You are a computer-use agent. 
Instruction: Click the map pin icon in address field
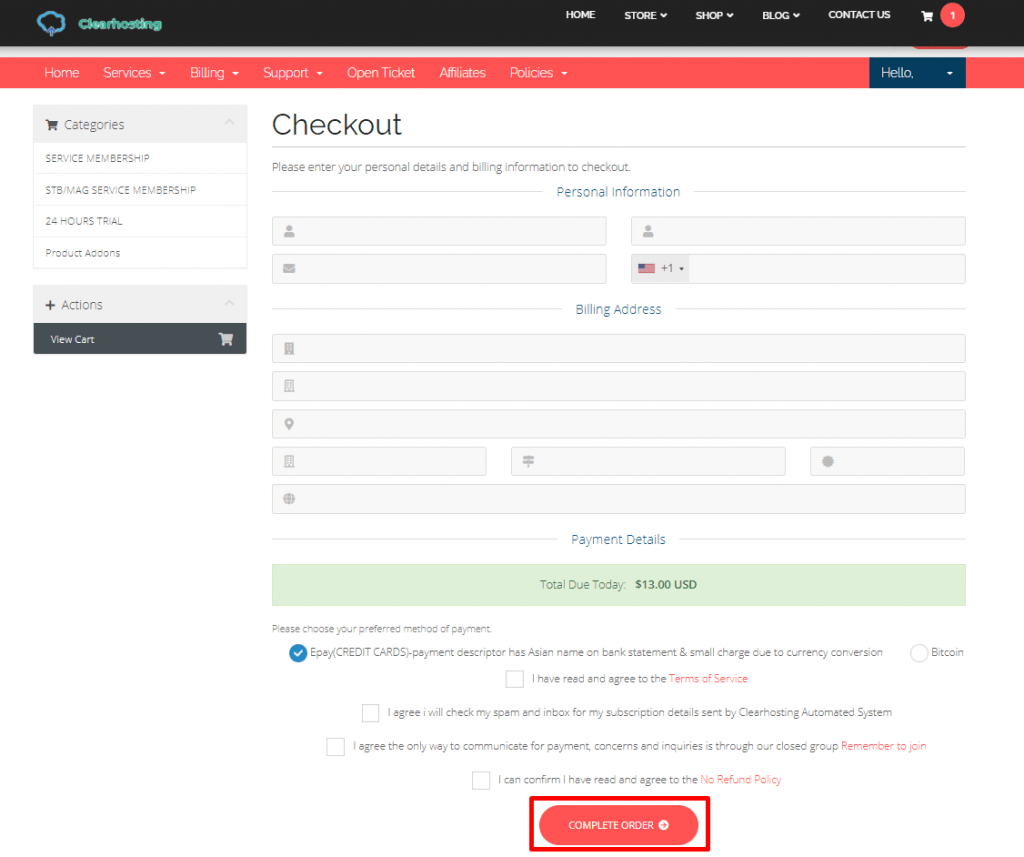(x=289, y=424)
